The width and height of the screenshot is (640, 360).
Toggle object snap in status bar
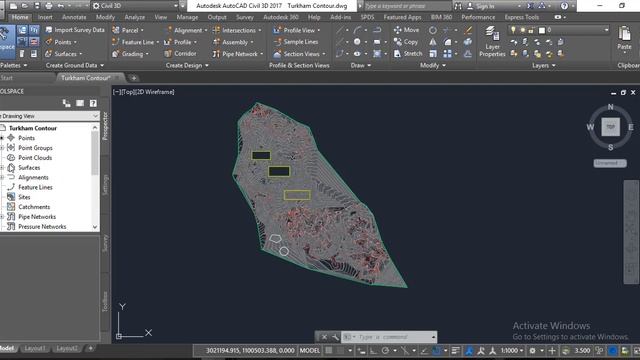click(437, 350)
